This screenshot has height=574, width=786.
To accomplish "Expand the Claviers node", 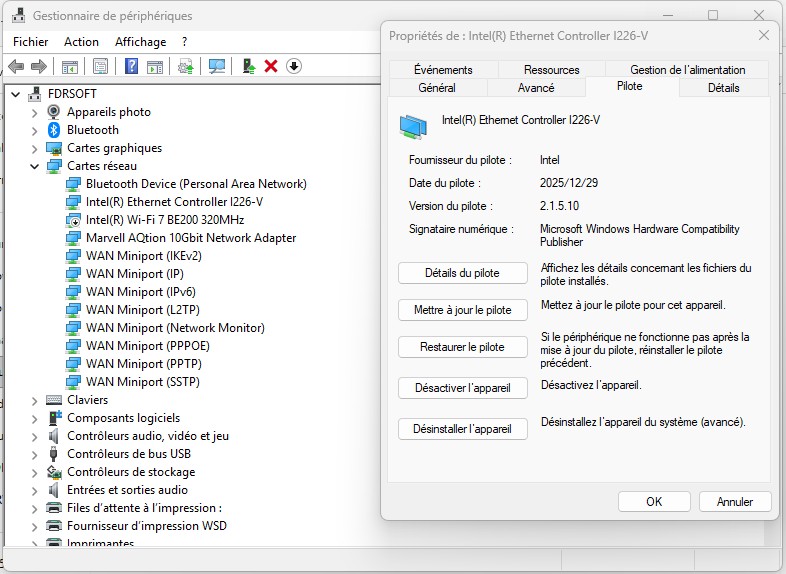I will (x=34, y=400).
